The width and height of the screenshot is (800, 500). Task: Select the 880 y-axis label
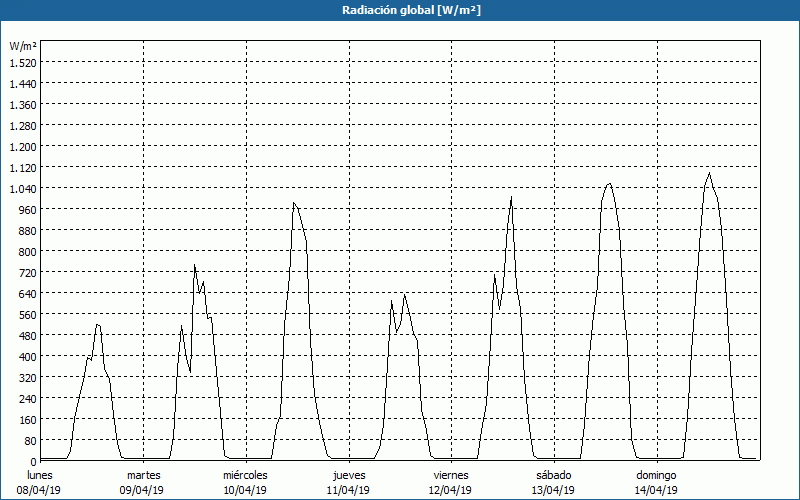[x=29, y=231]
